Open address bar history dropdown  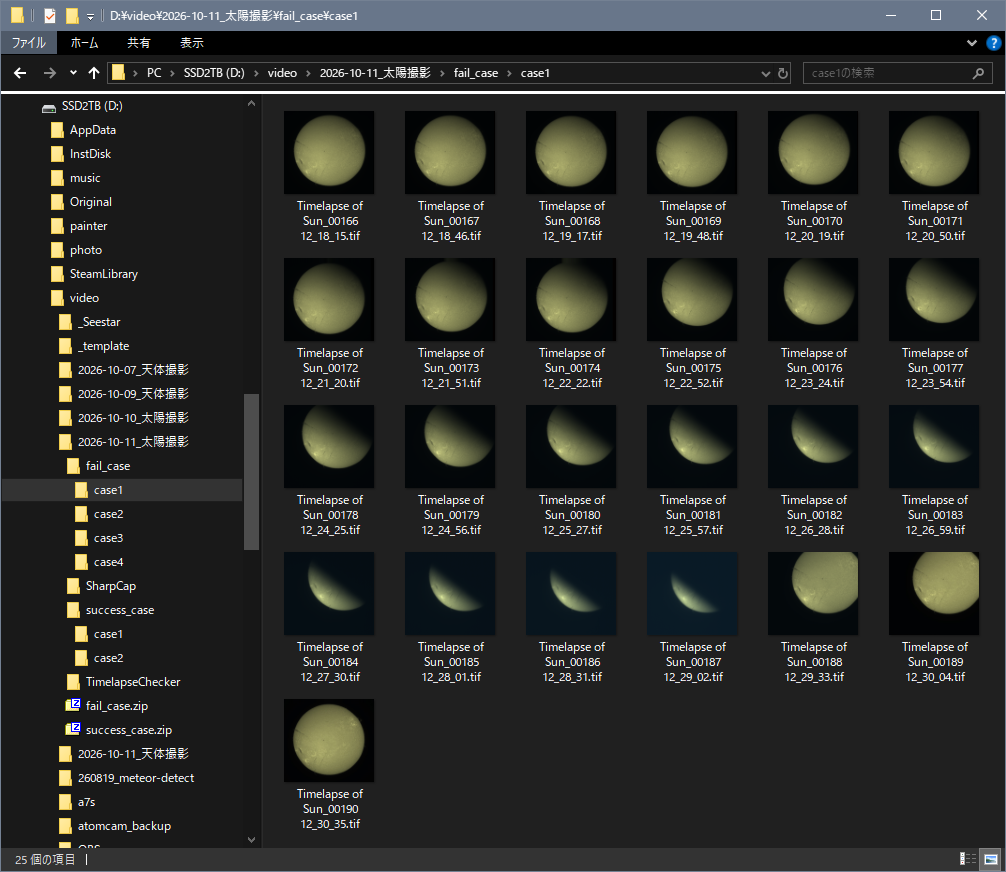[x=765, y=73]
